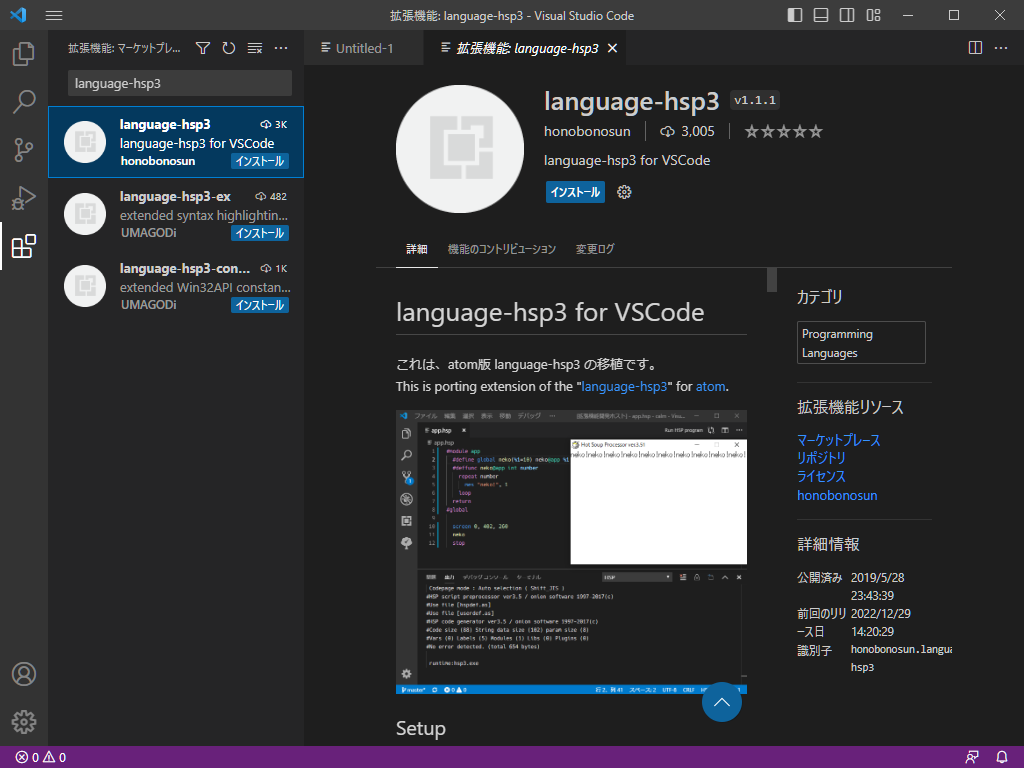Open the Accounts icon in the activity bar
The height and width of the screenshot is (768, 1024).
point(23,674)
